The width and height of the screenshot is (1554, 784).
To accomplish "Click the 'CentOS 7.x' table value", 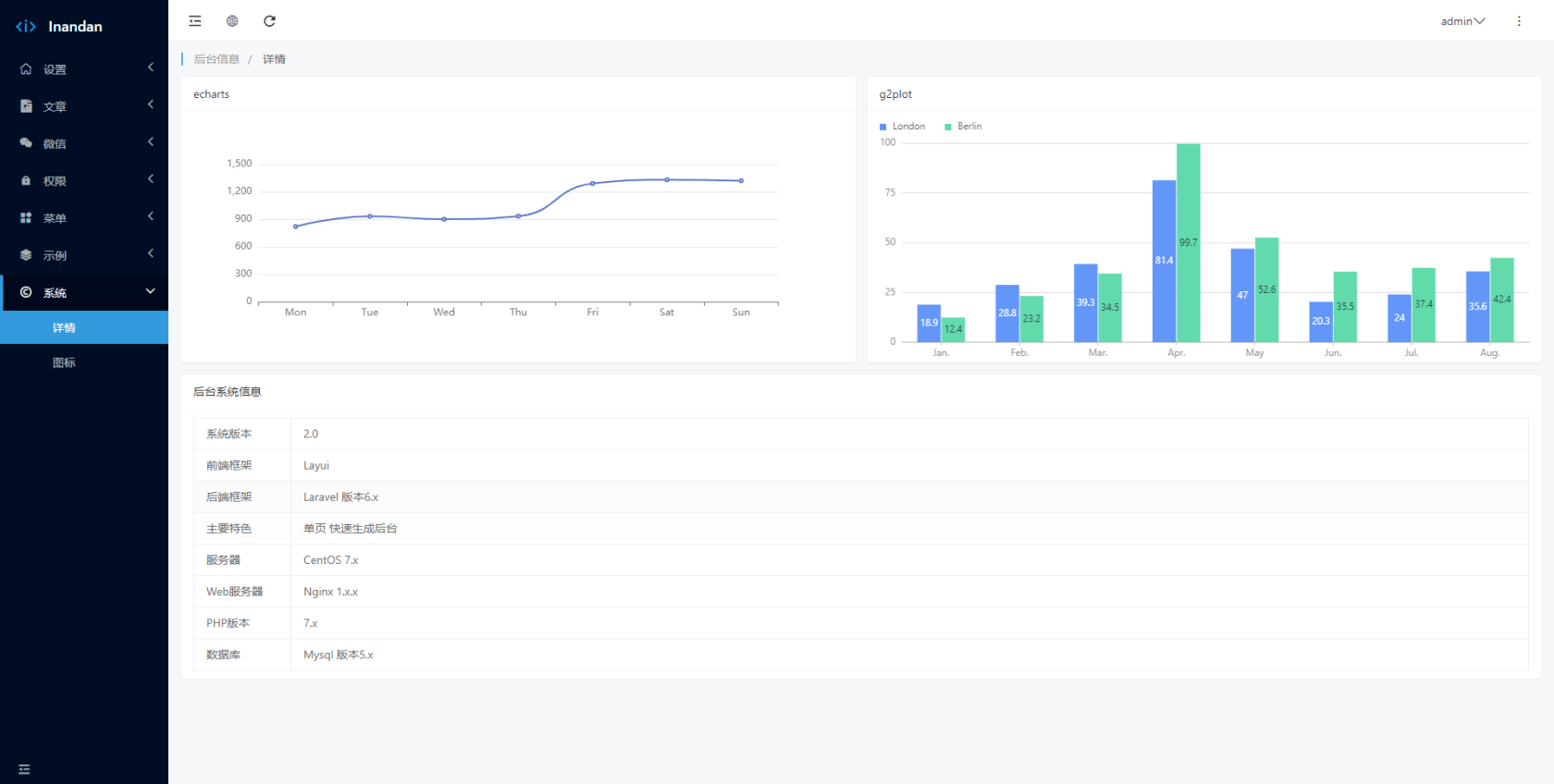I will pos(330,560).
